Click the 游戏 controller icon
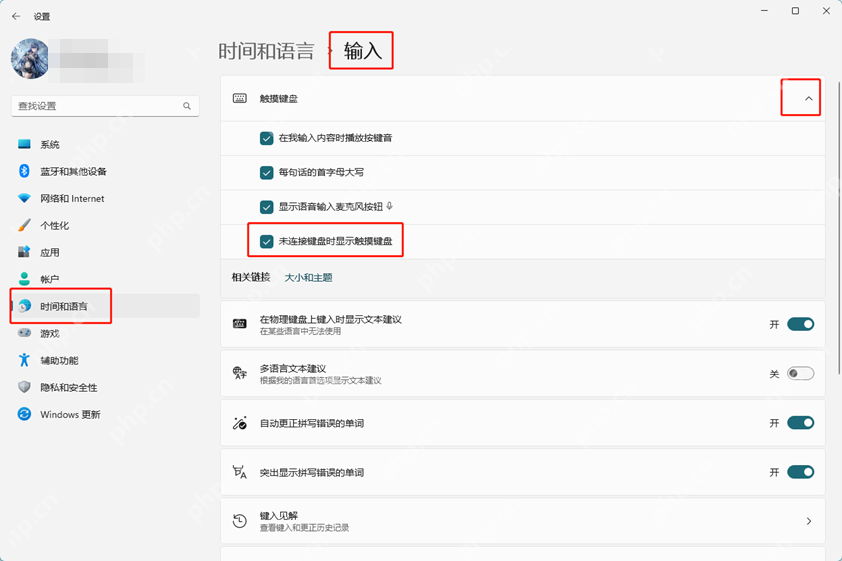This screenshot has height=561, width=842. tap(24, 333)
